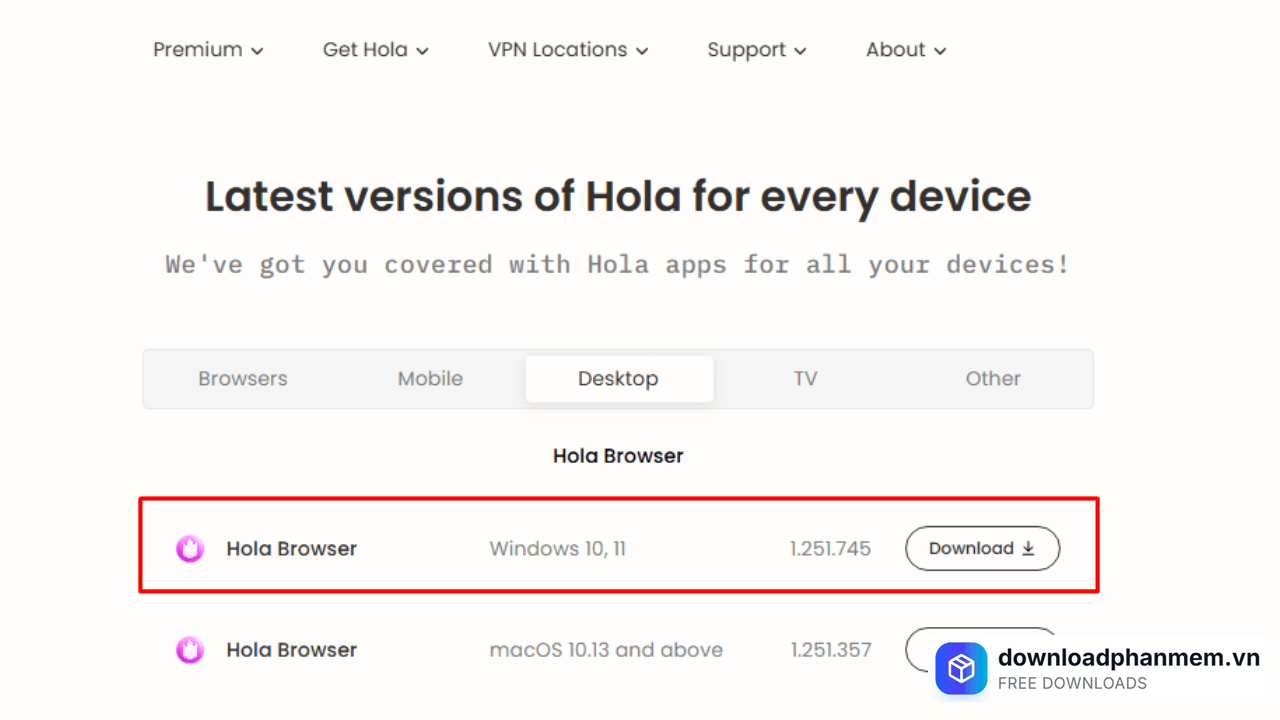This screenshot has height=720, width=1280.
Task: Switch to the Mobile tab
Action: click(430, 379)
